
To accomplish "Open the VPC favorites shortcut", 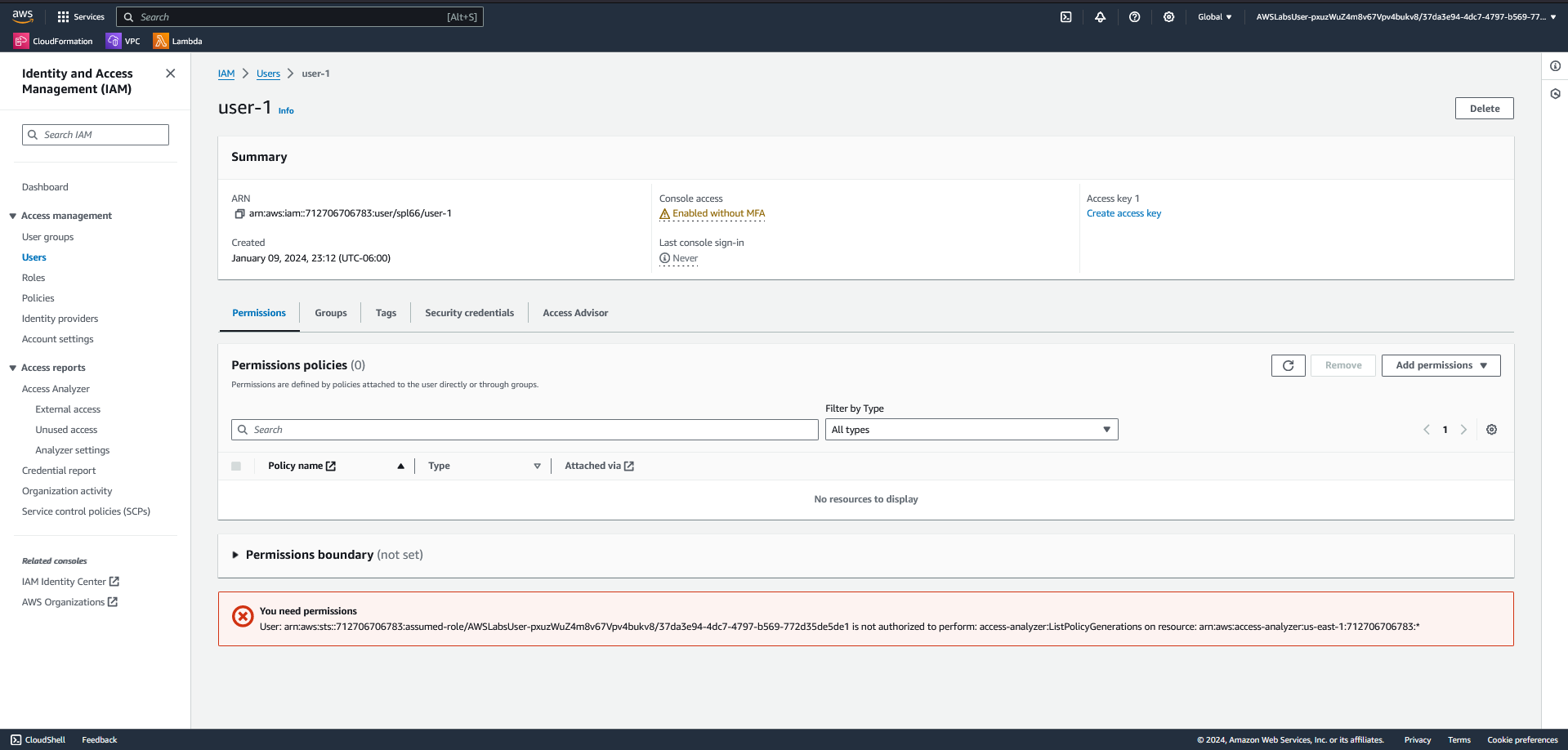I will (124, 40).
